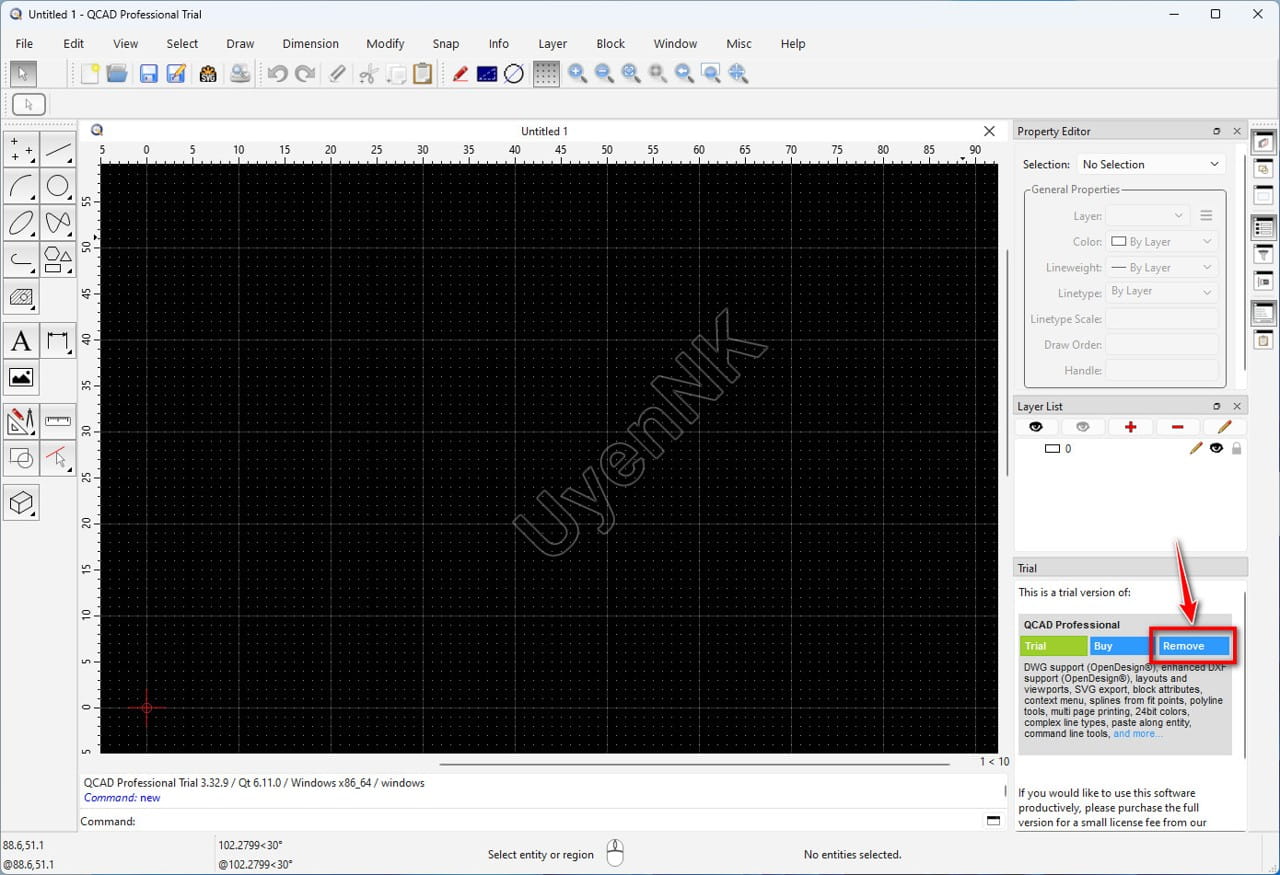Select the Polyline drawing tools
This screenshot has height=875, width=1280.
(21, 260)
